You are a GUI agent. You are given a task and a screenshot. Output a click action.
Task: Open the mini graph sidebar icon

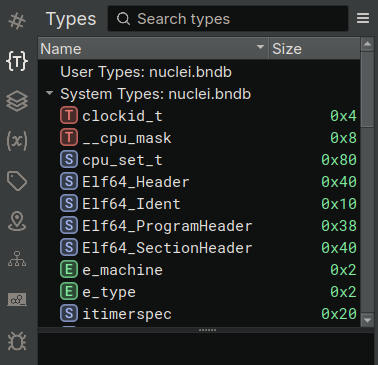point(17,300)
